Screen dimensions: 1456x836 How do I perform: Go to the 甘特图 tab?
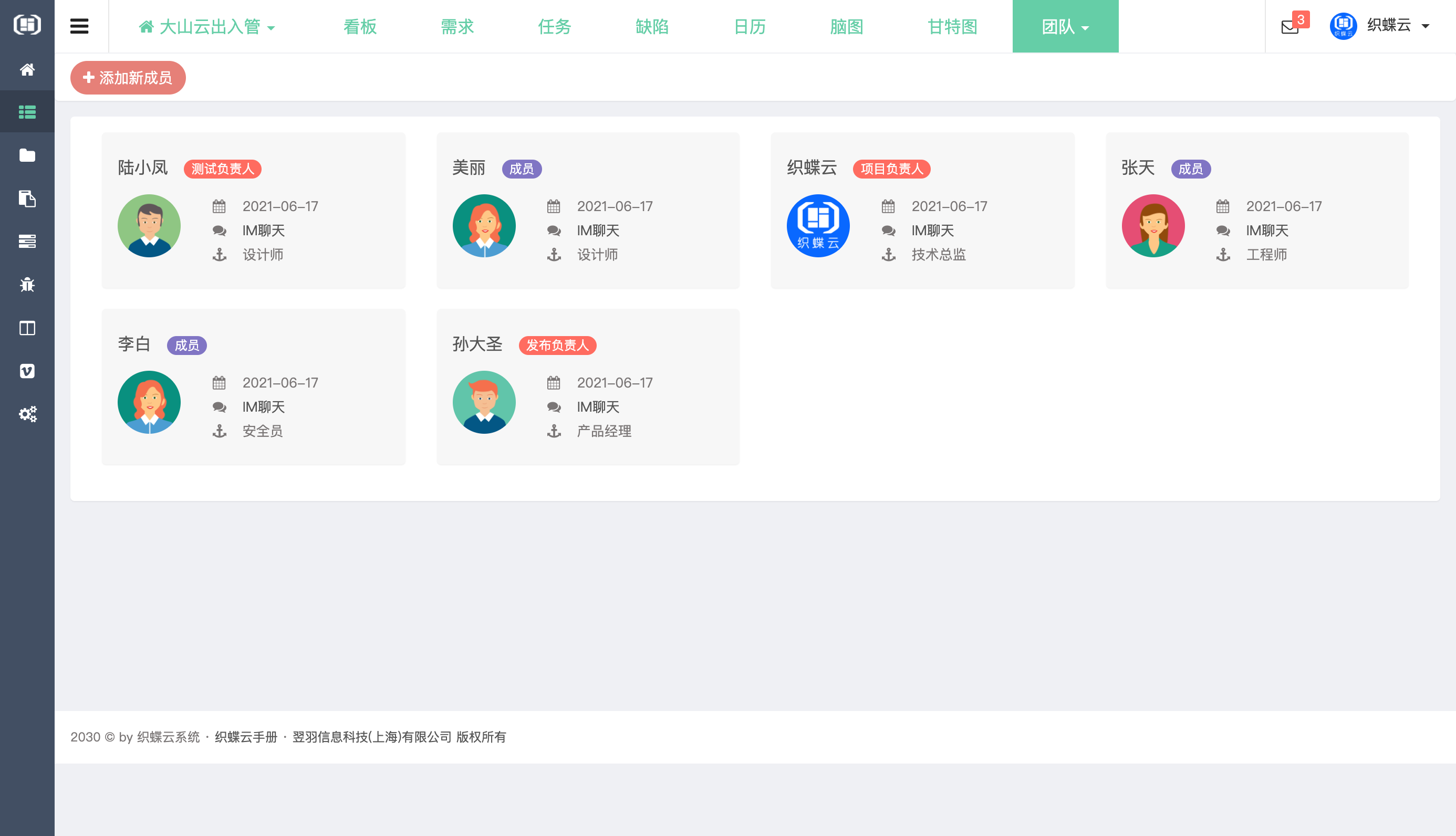(952, 26)
